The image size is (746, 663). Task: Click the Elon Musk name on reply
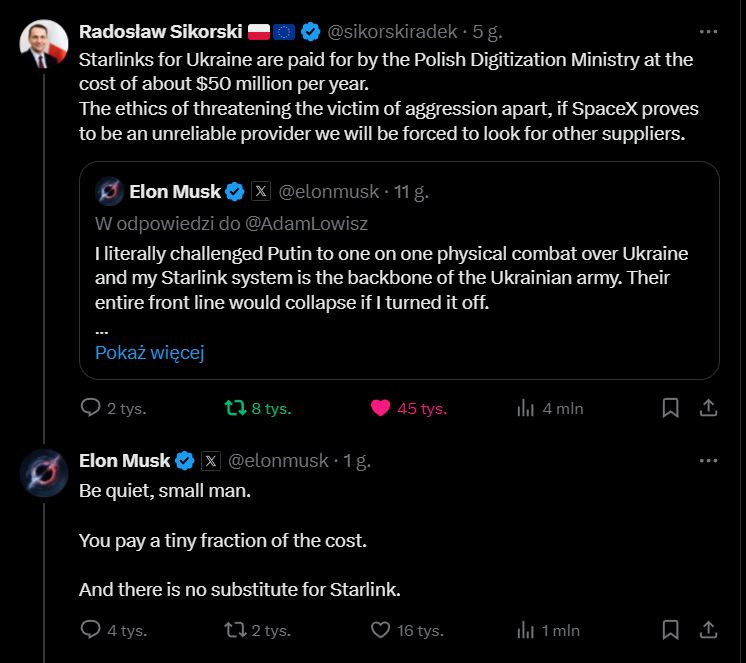coord(125,461)
